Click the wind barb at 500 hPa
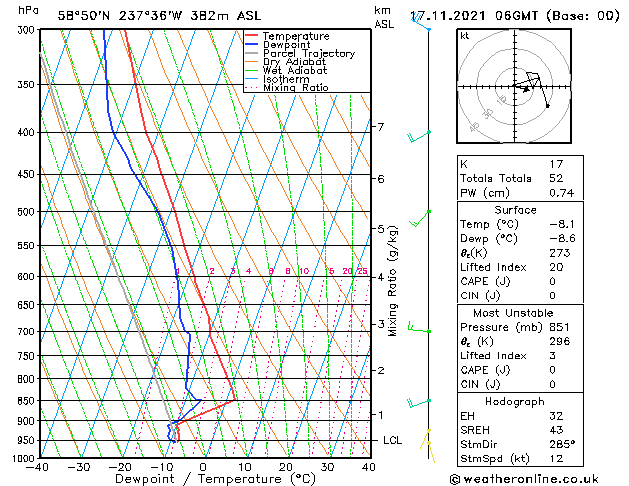629x486 pixels. [419, 218]
